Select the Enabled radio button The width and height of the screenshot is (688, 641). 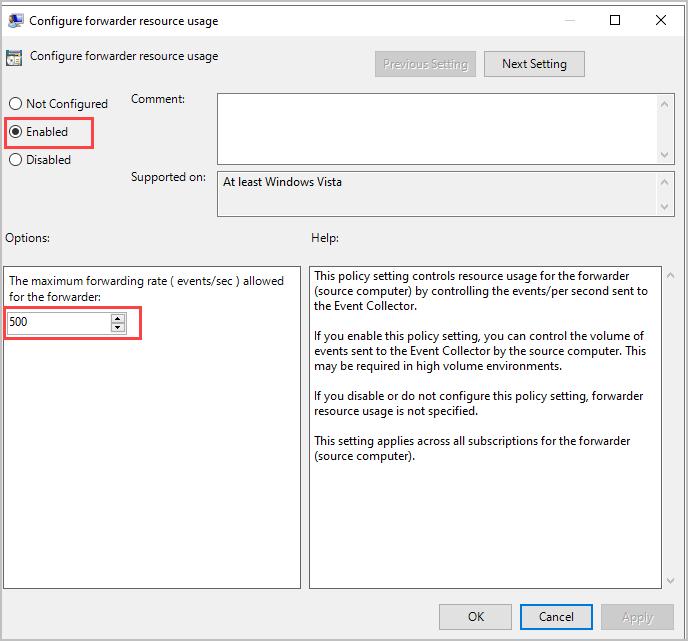pyautogui.click(x=15, y=132)
